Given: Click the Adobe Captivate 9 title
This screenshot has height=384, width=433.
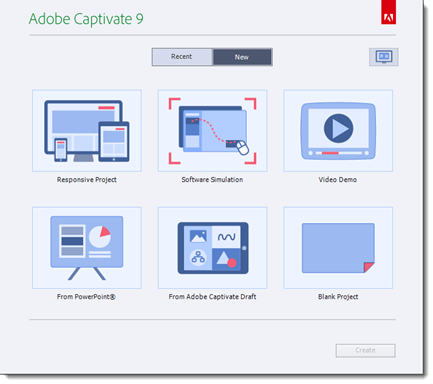Looking at the screenshot, I should 86,19.
